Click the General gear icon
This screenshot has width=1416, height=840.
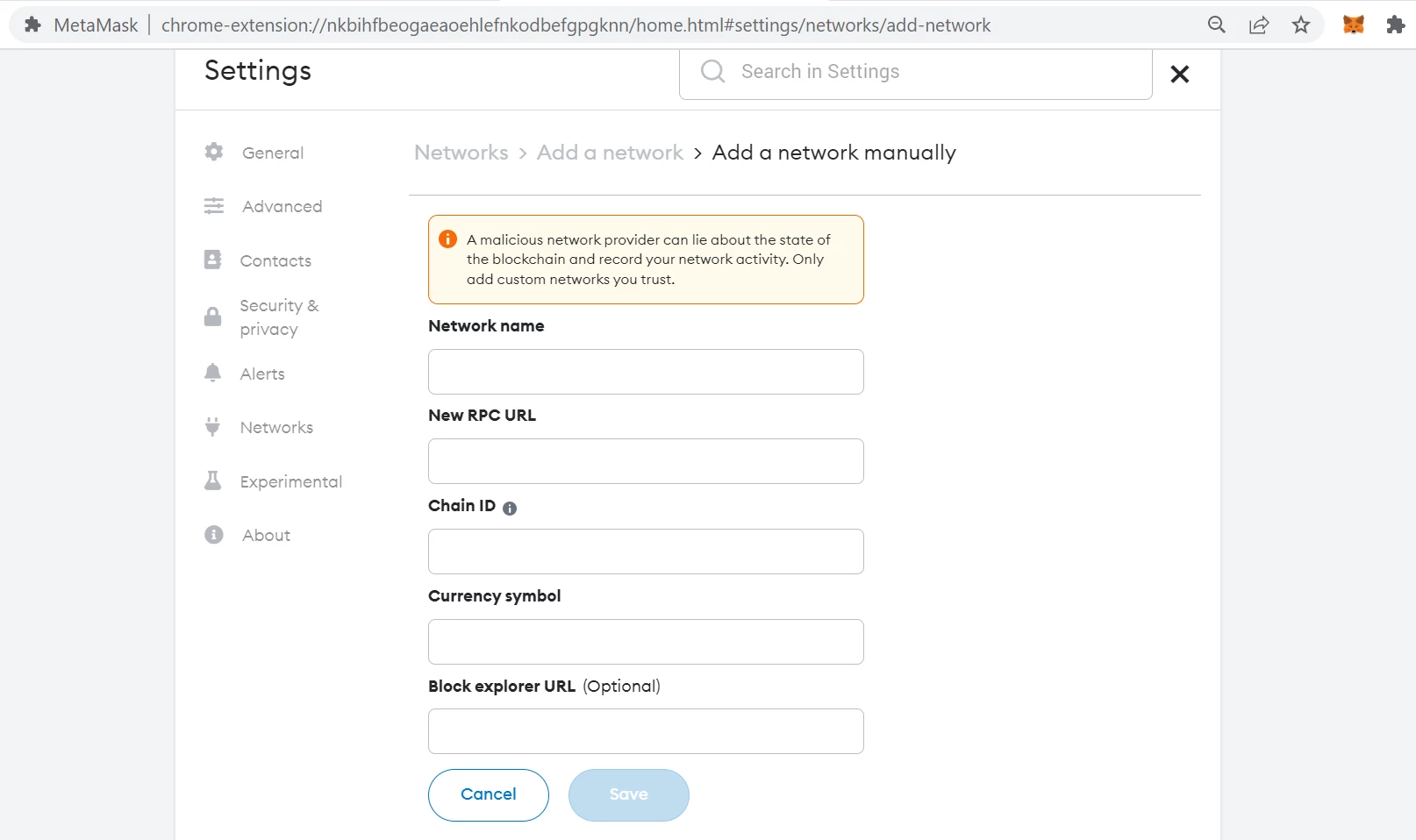(214, 152)
